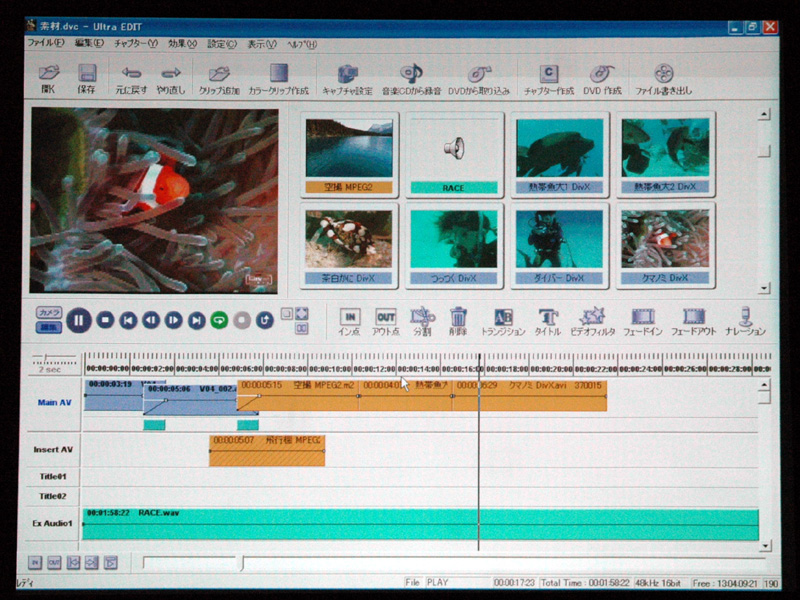Toggle the カメラ camera mode button

[x=48, y=312]
